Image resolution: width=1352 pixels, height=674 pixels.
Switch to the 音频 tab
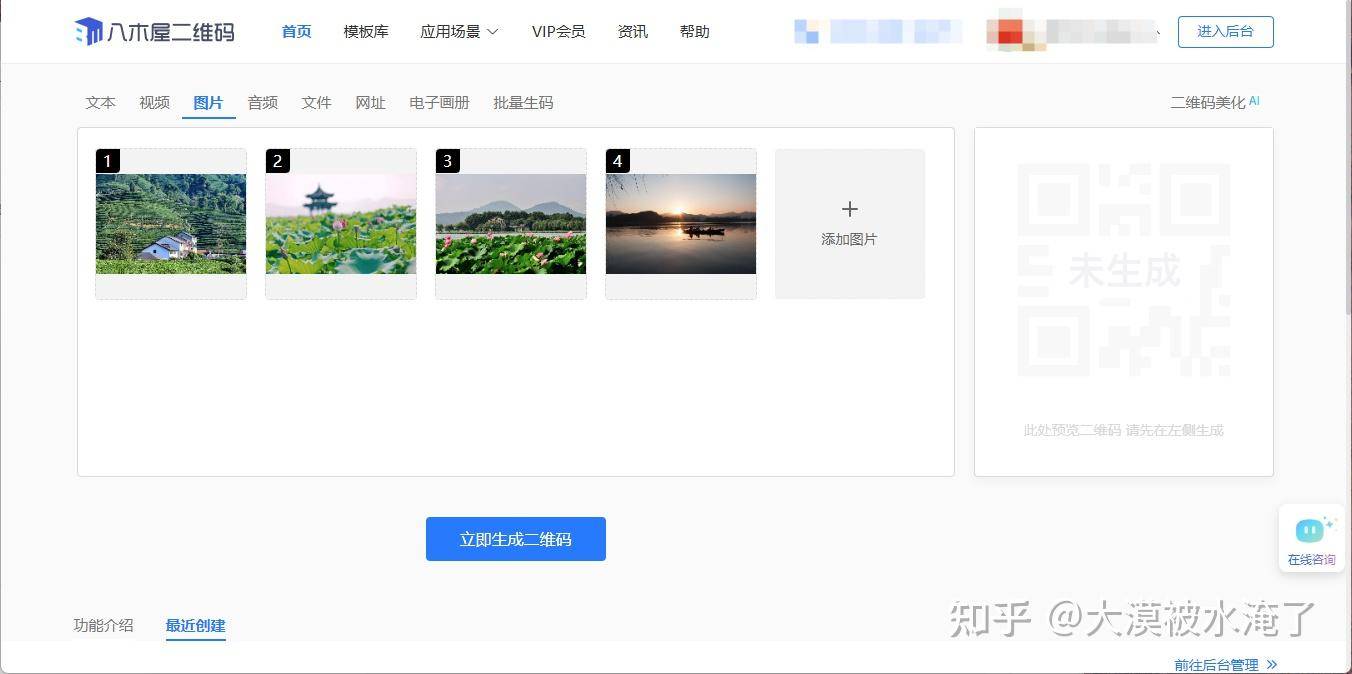coord(262,103)
